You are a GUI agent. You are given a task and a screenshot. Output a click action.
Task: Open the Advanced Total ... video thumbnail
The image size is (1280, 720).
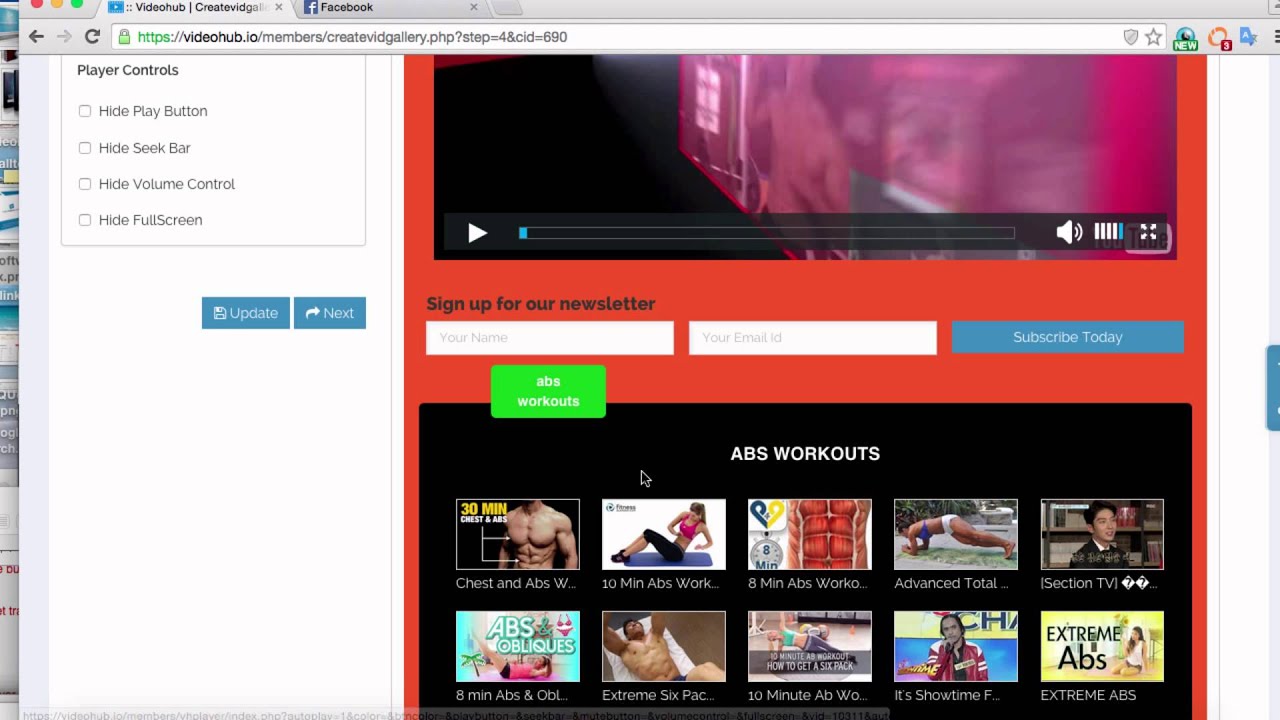tap(955, 534)
